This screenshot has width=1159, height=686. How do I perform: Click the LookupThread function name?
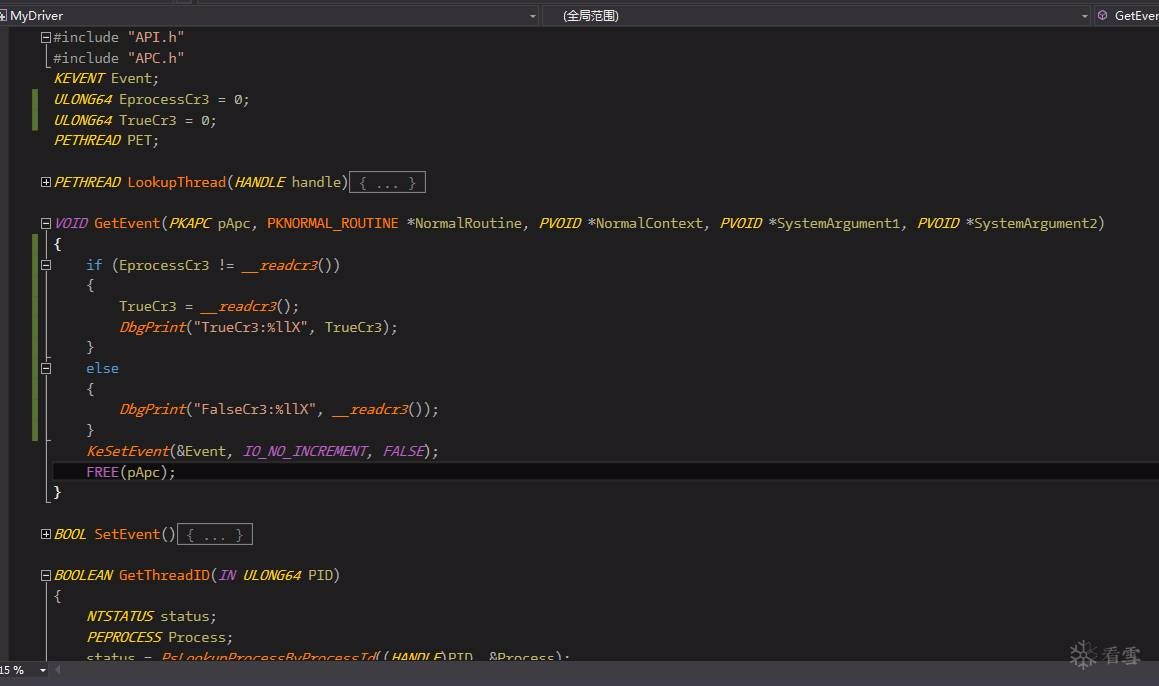coord(177,182)
